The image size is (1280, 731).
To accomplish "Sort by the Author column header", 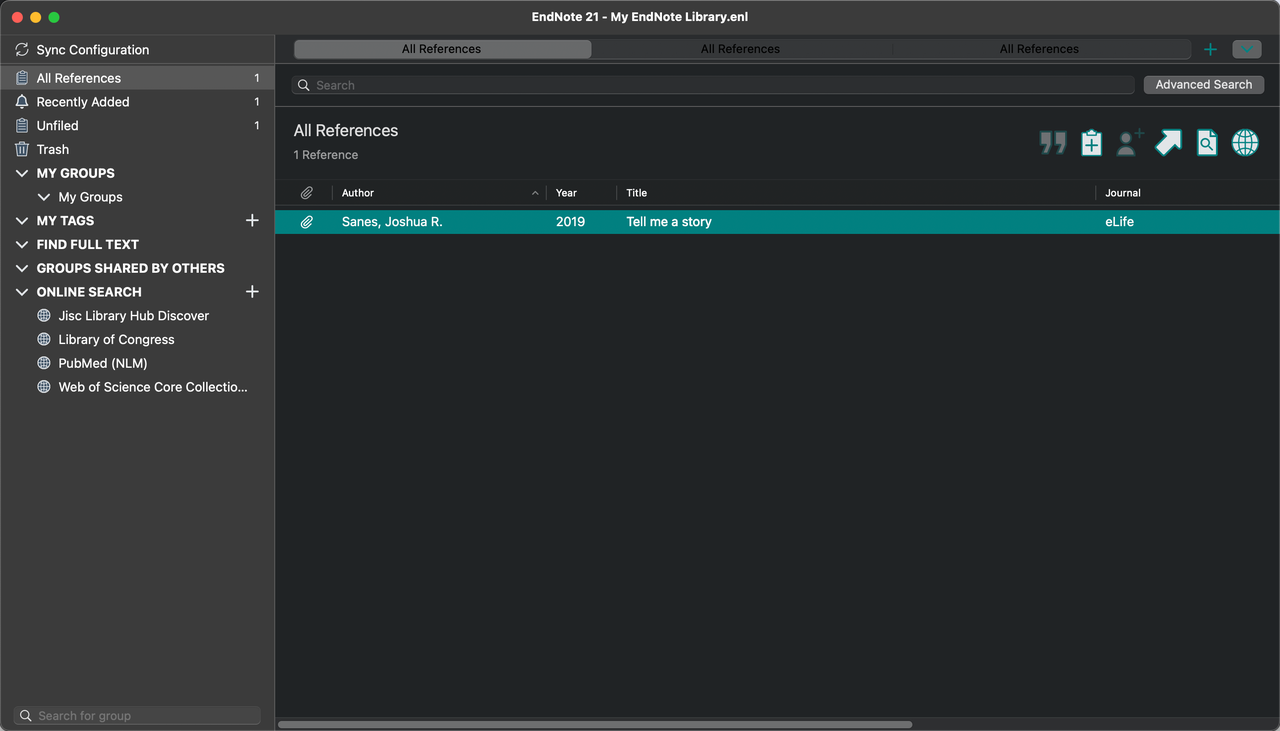I will [x=439, y=193].
